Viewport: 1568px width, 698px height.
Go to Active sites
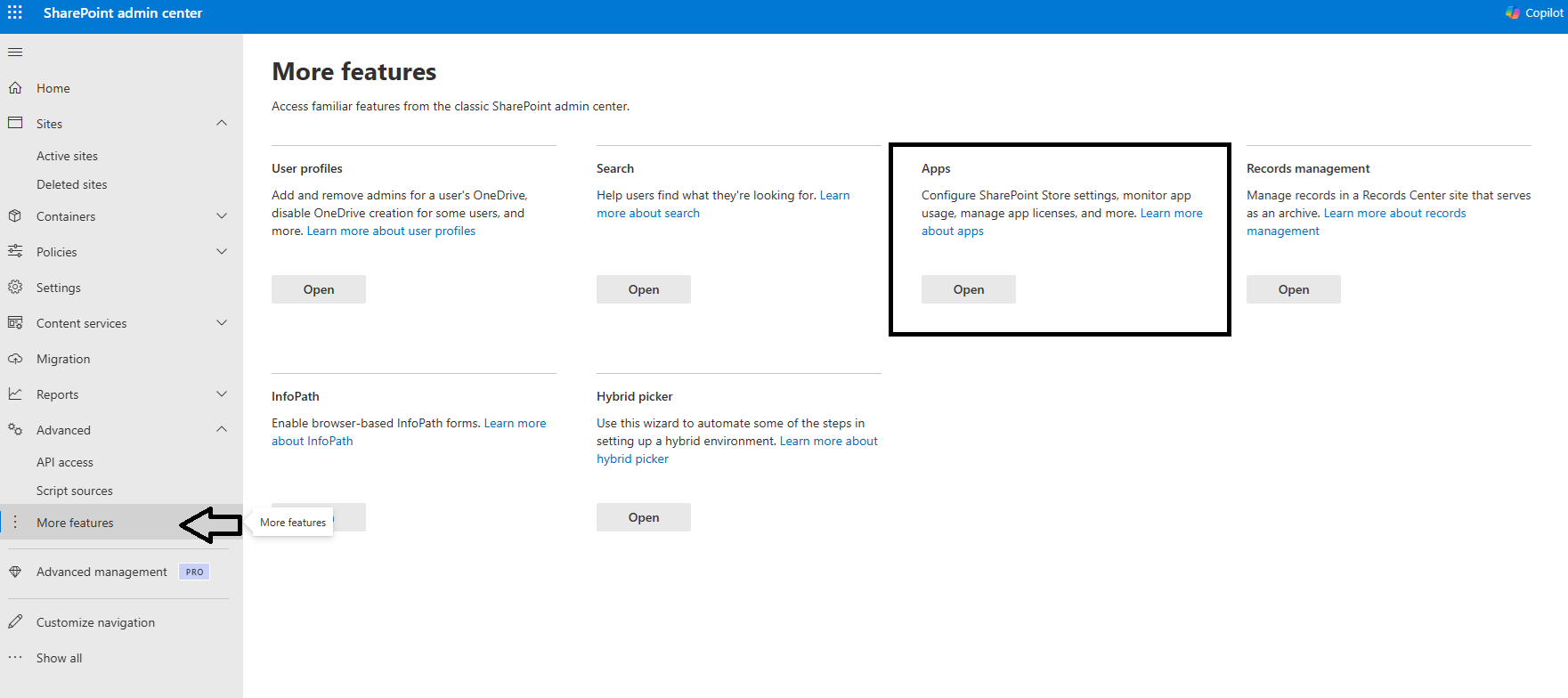tap(67, 156)
